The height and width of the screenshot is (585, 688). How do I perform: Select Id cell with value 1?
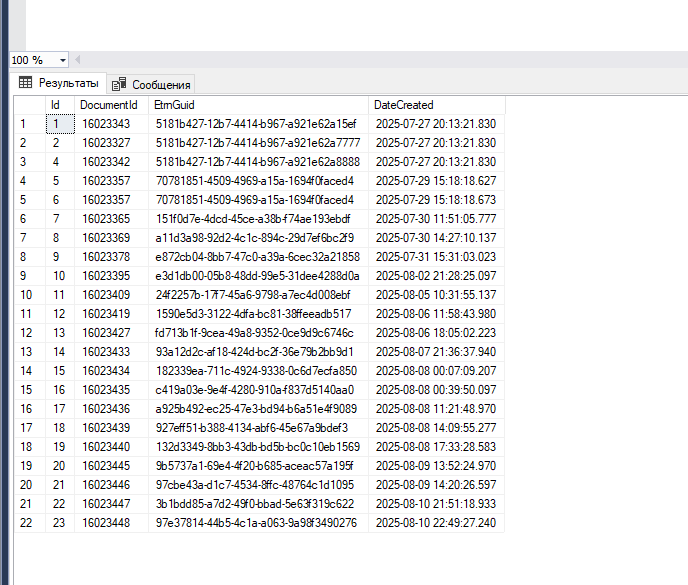60,124
